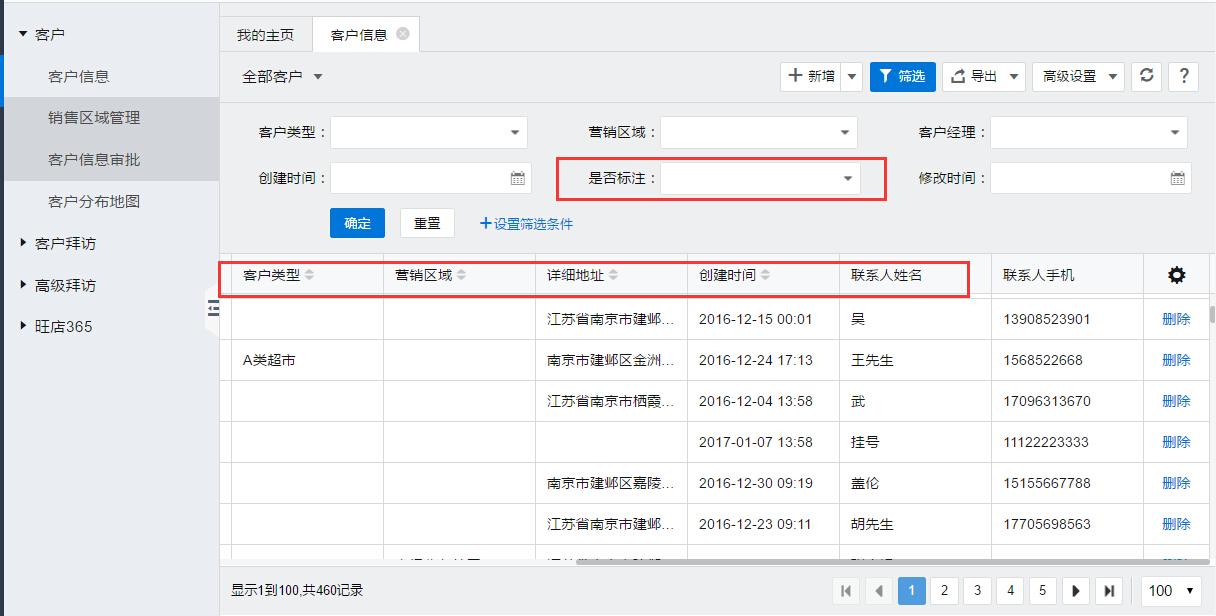Click the 确定 button

point(357,223)
